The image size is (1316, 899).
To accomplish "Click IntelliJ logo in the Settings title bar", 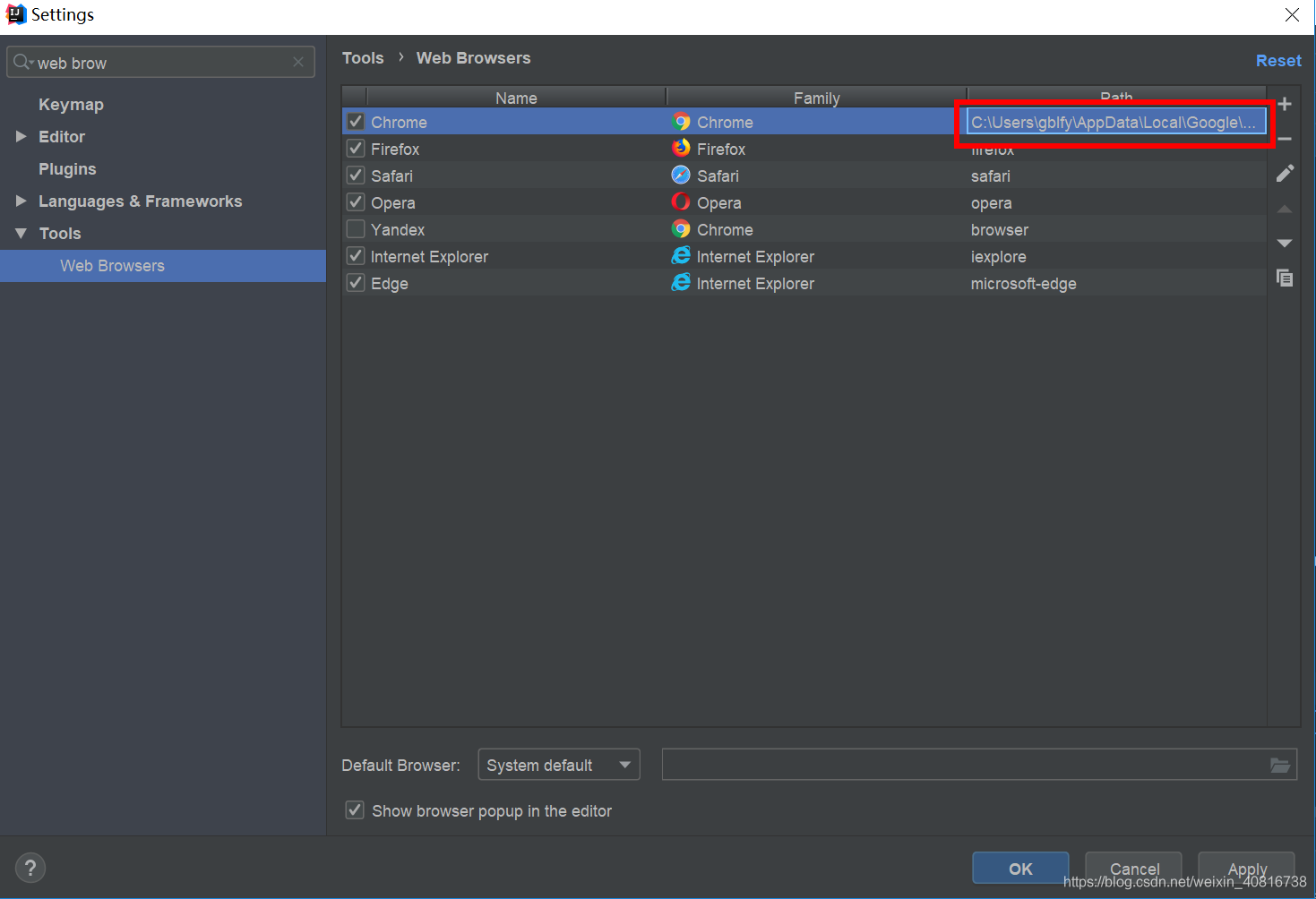I will click(x=16, y=14).
